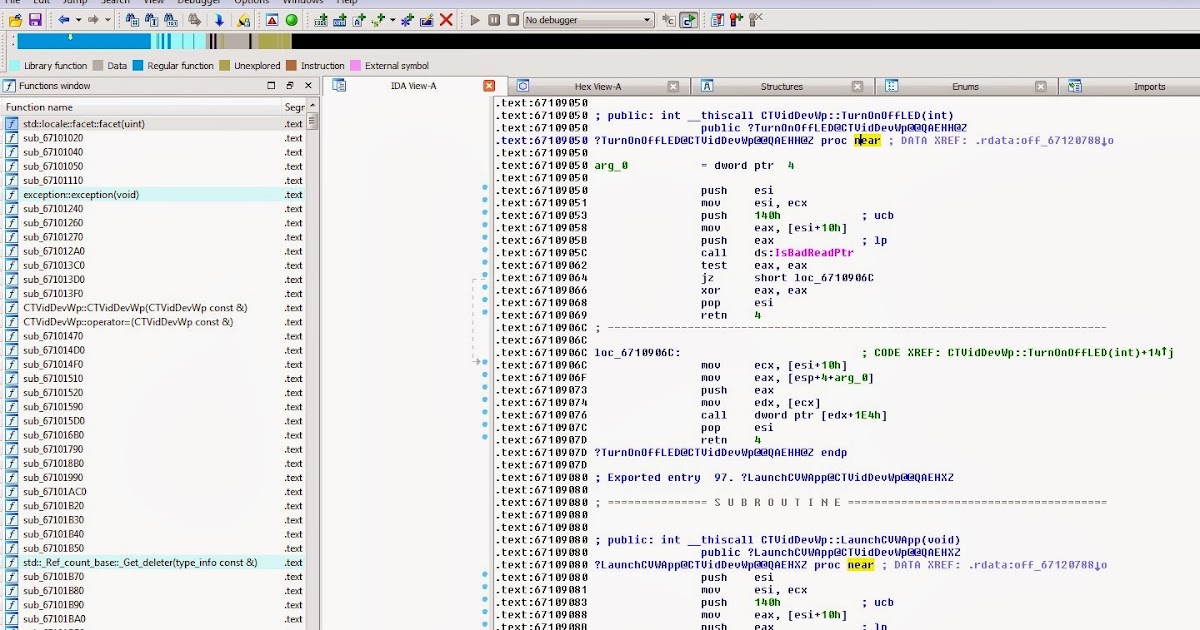Start the process with the play button
This screenshot has width=1200, height=630.
pyautogui.click(x=475, y=20)
